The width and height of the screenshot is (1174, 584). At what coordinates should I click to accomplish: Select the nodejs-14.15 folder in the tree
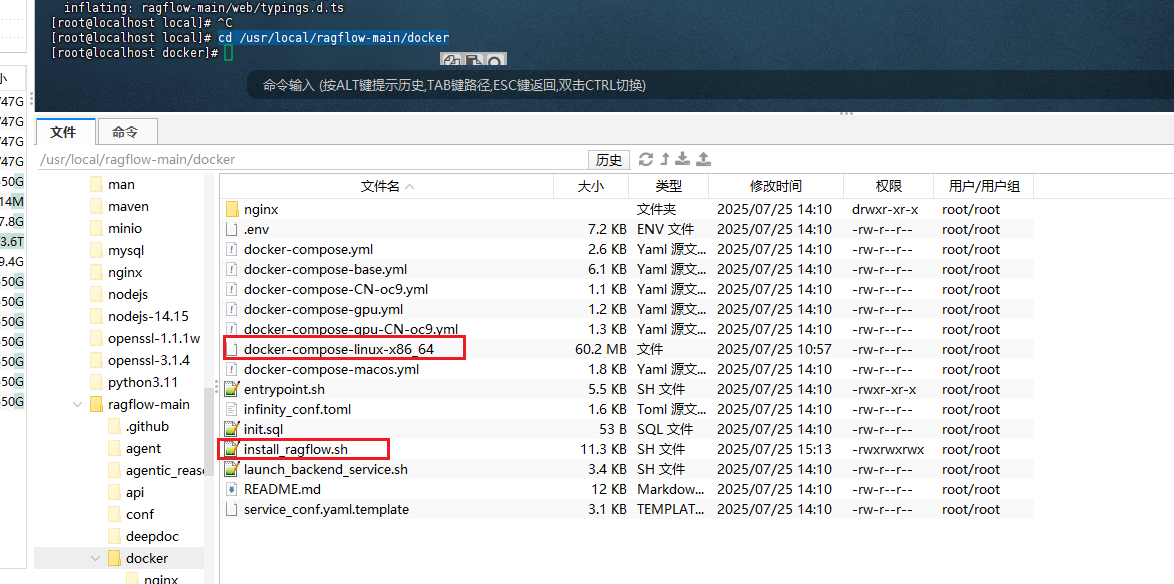pyautogui.click(x=148, y=317)
